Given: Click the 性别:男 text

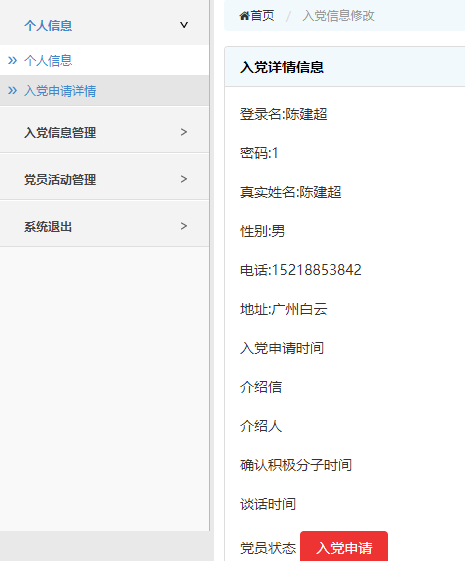Looking at the screenshot, I should tap(262, 231).
